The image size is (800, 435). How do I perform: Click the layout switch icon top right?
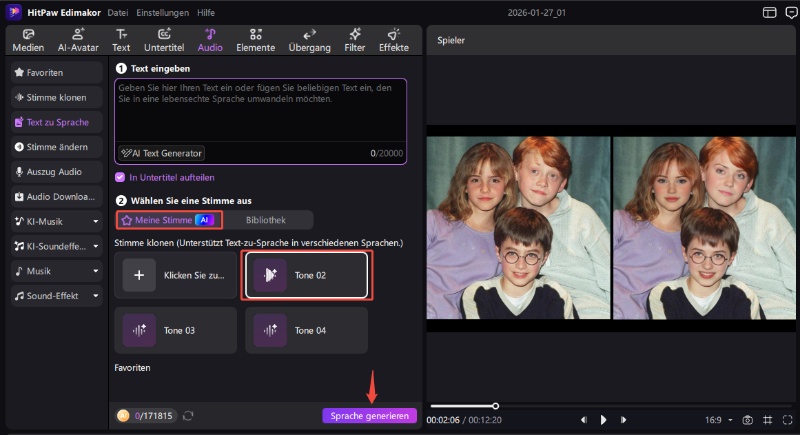pos(769,13)
